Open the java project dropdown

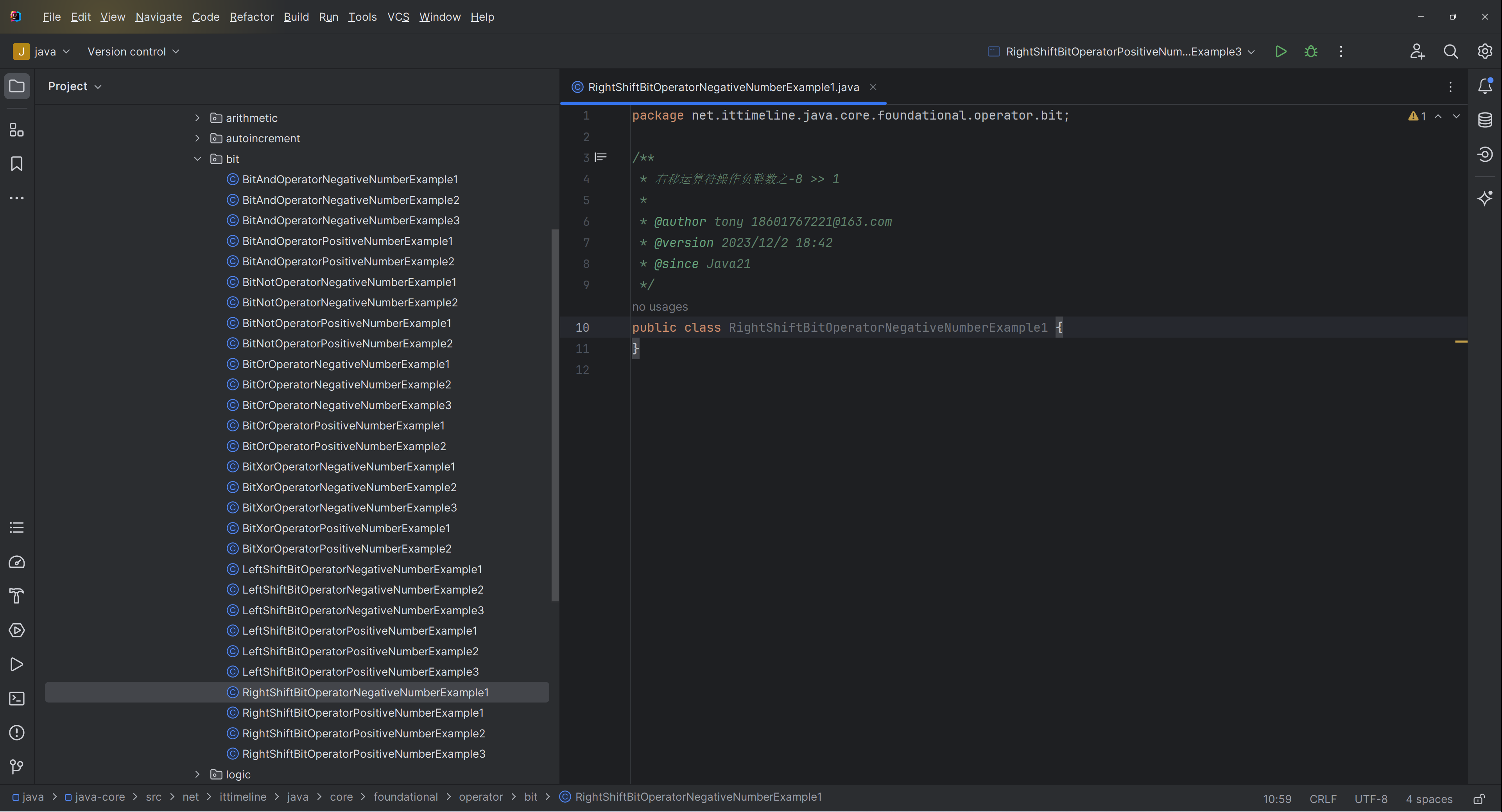coord(42,51)
